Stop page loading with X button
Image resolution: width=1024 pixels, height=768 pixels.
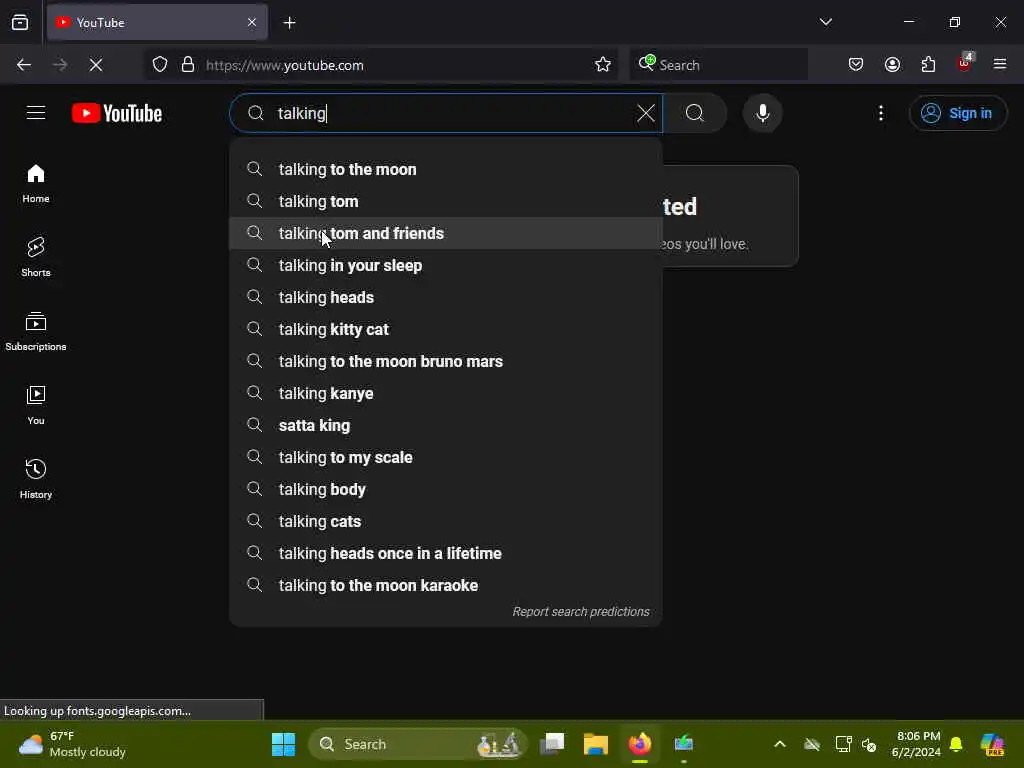click(95, 65)
